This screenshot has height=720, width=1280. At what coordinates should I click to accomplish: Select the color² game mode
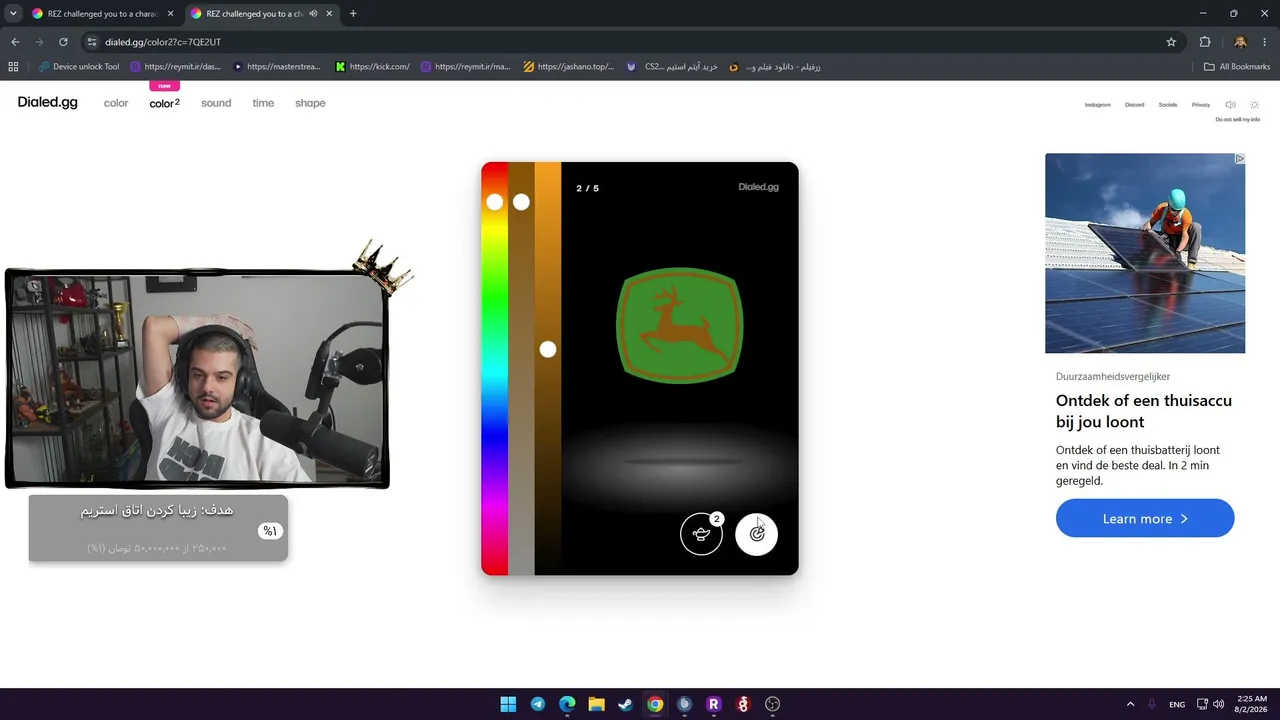point(165,103)
